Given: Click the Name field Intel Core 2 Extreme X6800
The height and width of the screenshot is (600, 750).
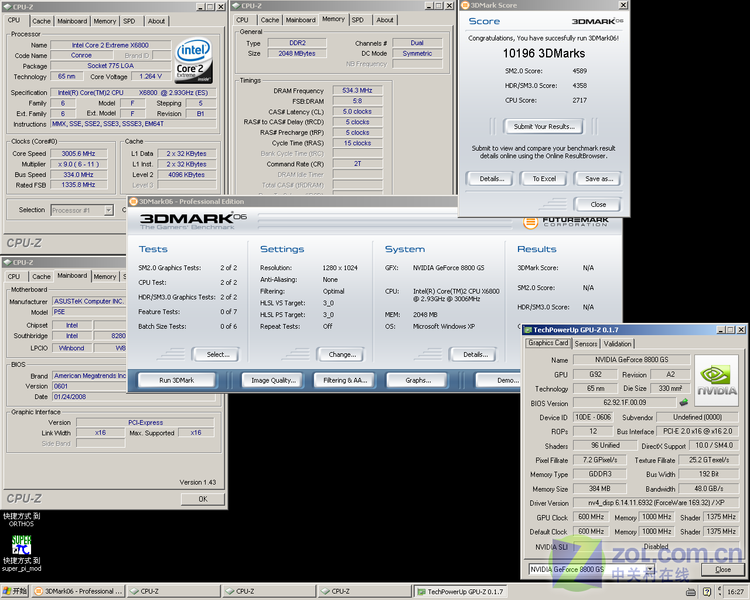Looking at the screenshot, I should click(110, 45).
